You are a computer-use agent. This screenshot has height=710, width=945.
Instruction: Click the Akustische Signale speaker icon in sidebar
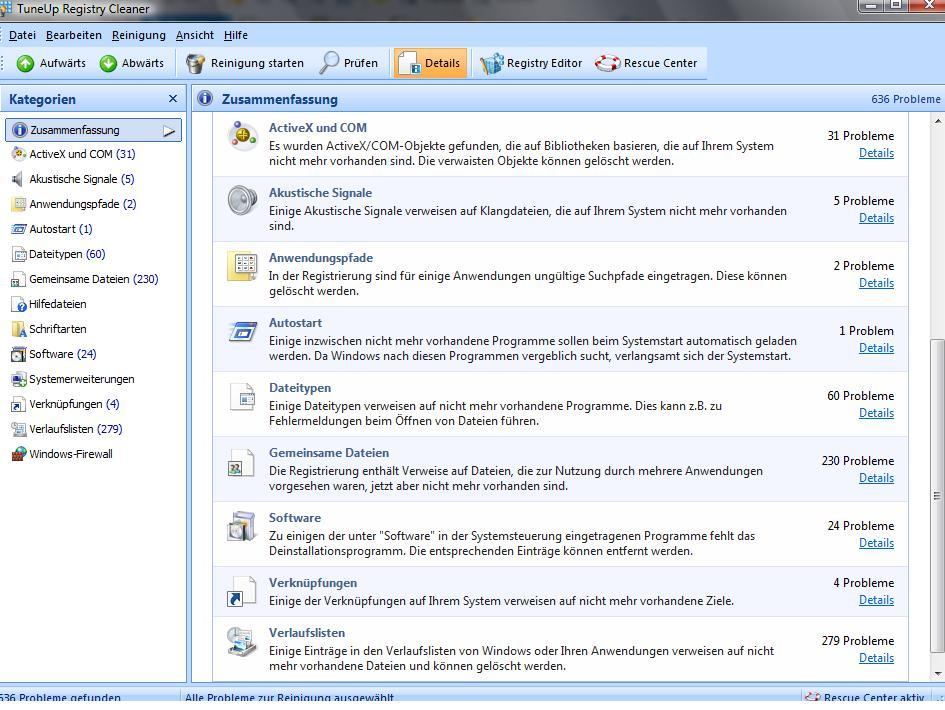coord(18,179)
